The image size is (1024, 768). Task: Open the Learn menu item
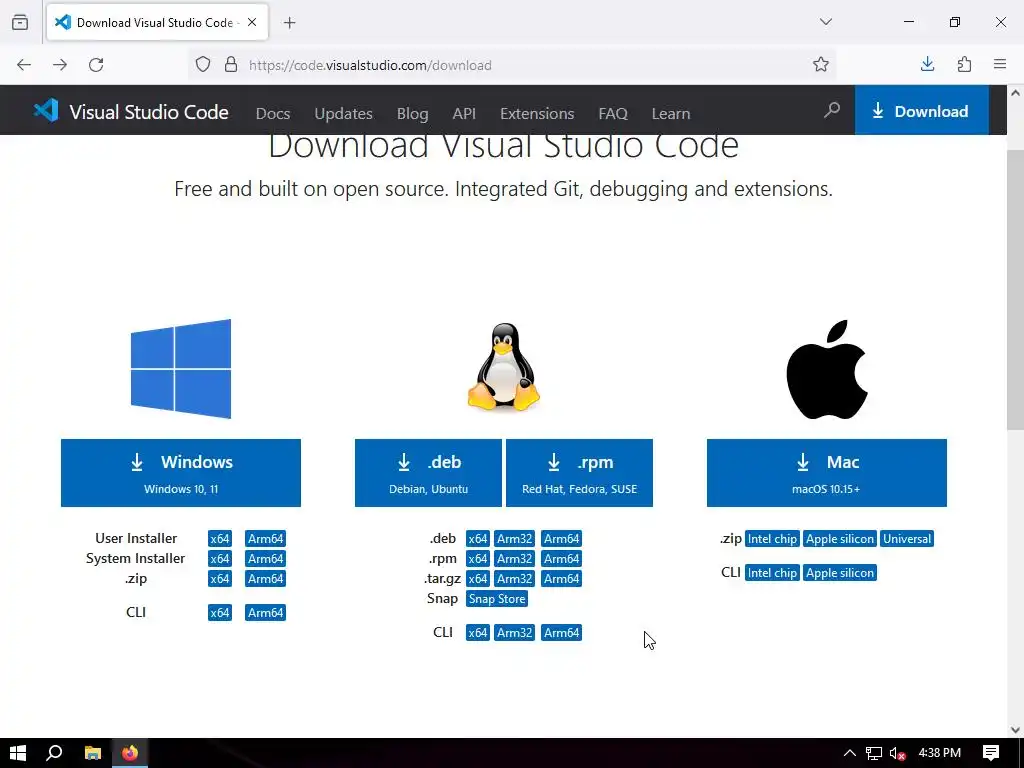(671, 114)
